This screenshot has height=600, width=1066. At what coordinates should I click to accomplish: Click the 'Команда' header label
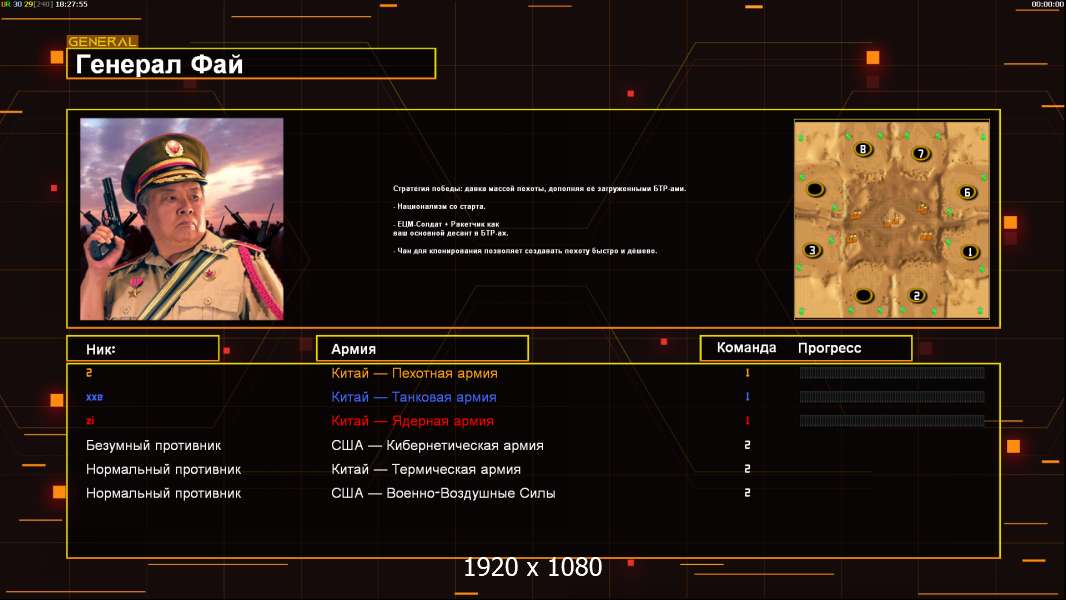[746, 348]
